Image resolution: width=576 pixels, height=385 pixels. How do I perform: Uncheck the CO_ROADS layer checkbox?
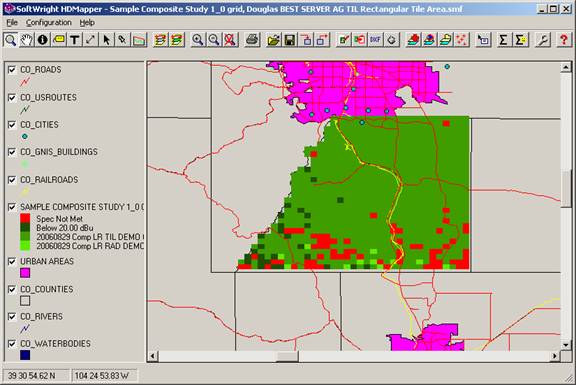pos(12,69)
